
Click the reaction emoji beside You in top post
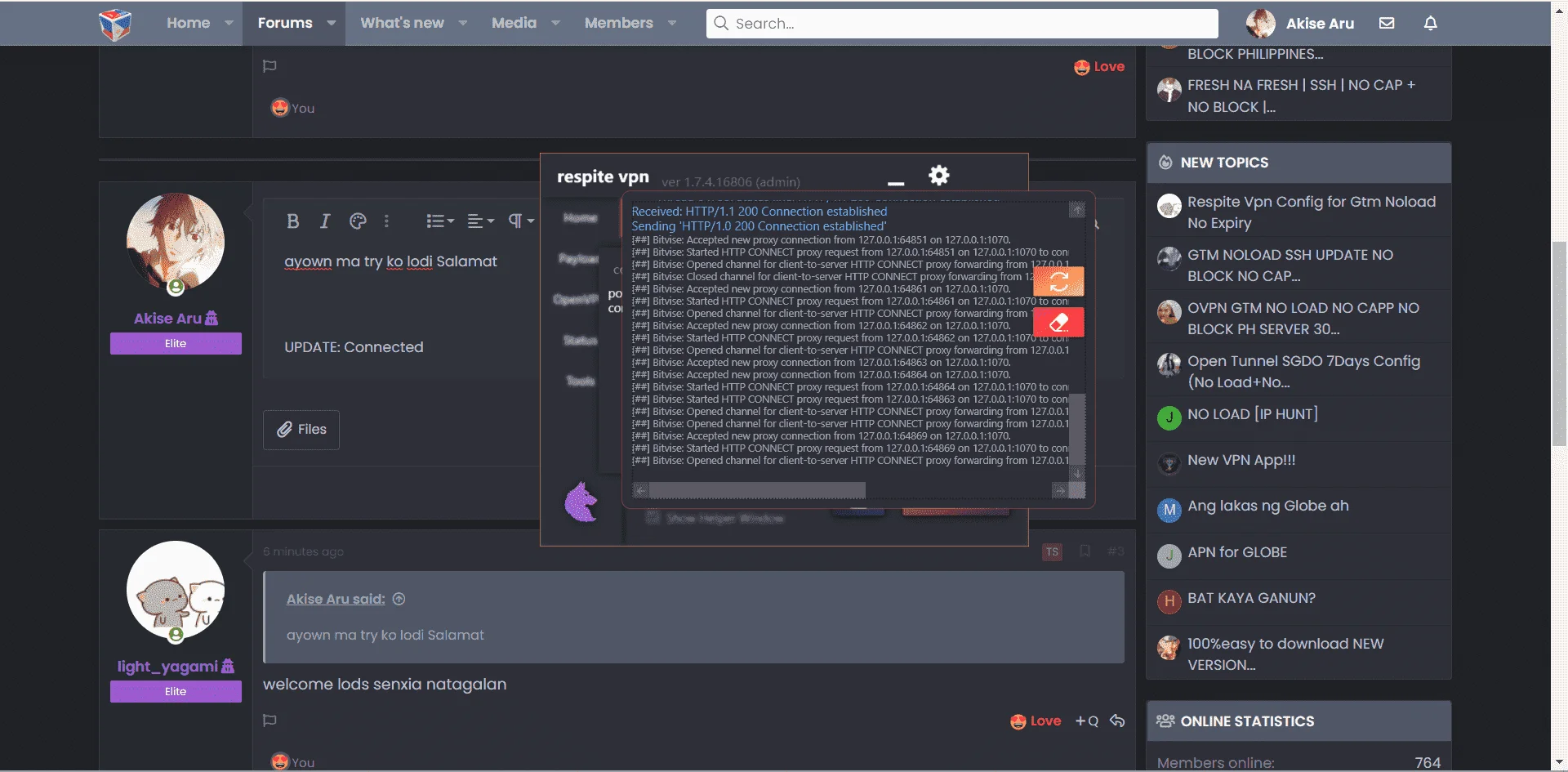coord(280,108)
